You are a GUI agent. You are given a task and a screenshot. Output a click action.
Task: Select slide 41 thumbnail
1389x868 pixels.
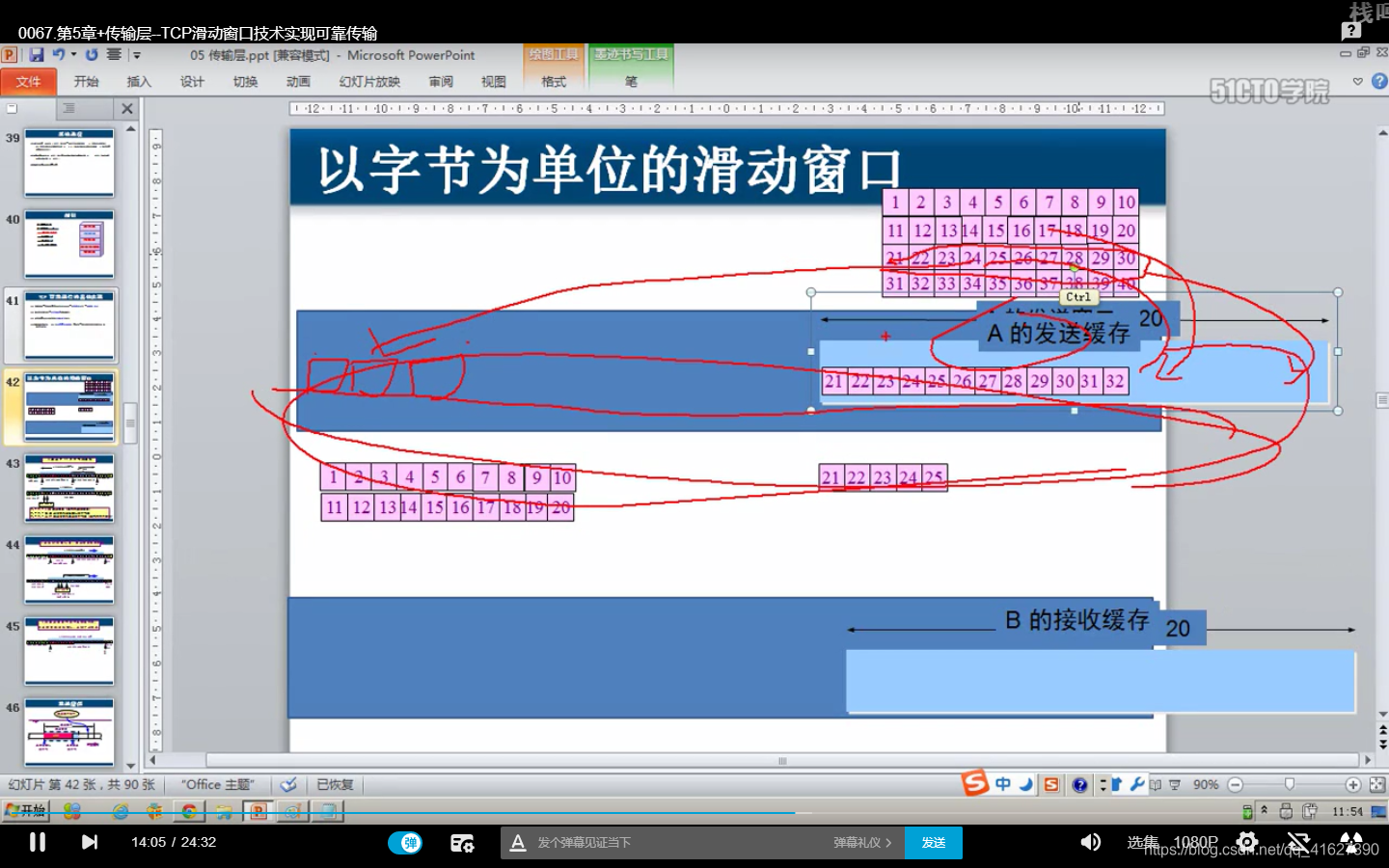tap(68, 325)
